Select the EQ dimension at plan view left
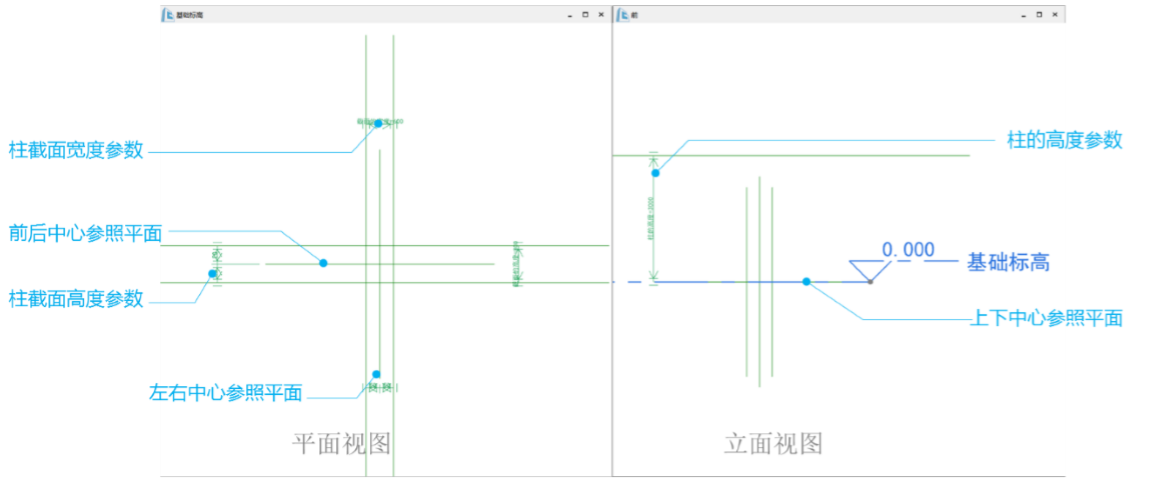1171x480 pixels. point(217,264)
